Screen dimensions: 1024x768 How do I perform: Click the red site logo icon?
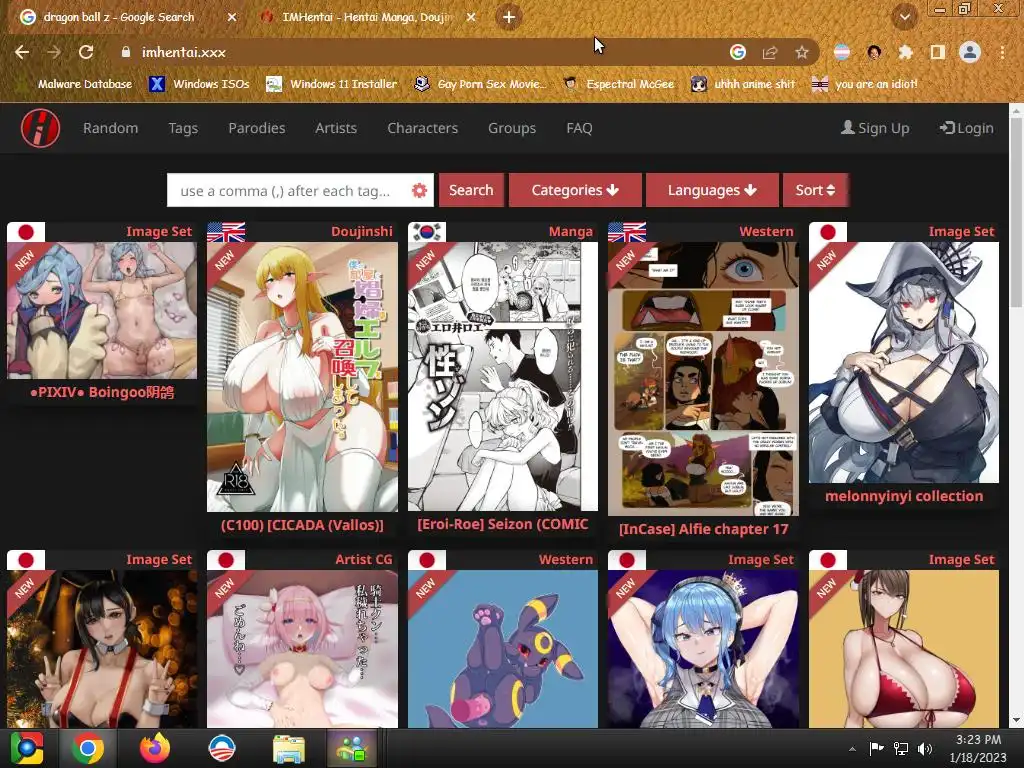click(40, 128)
